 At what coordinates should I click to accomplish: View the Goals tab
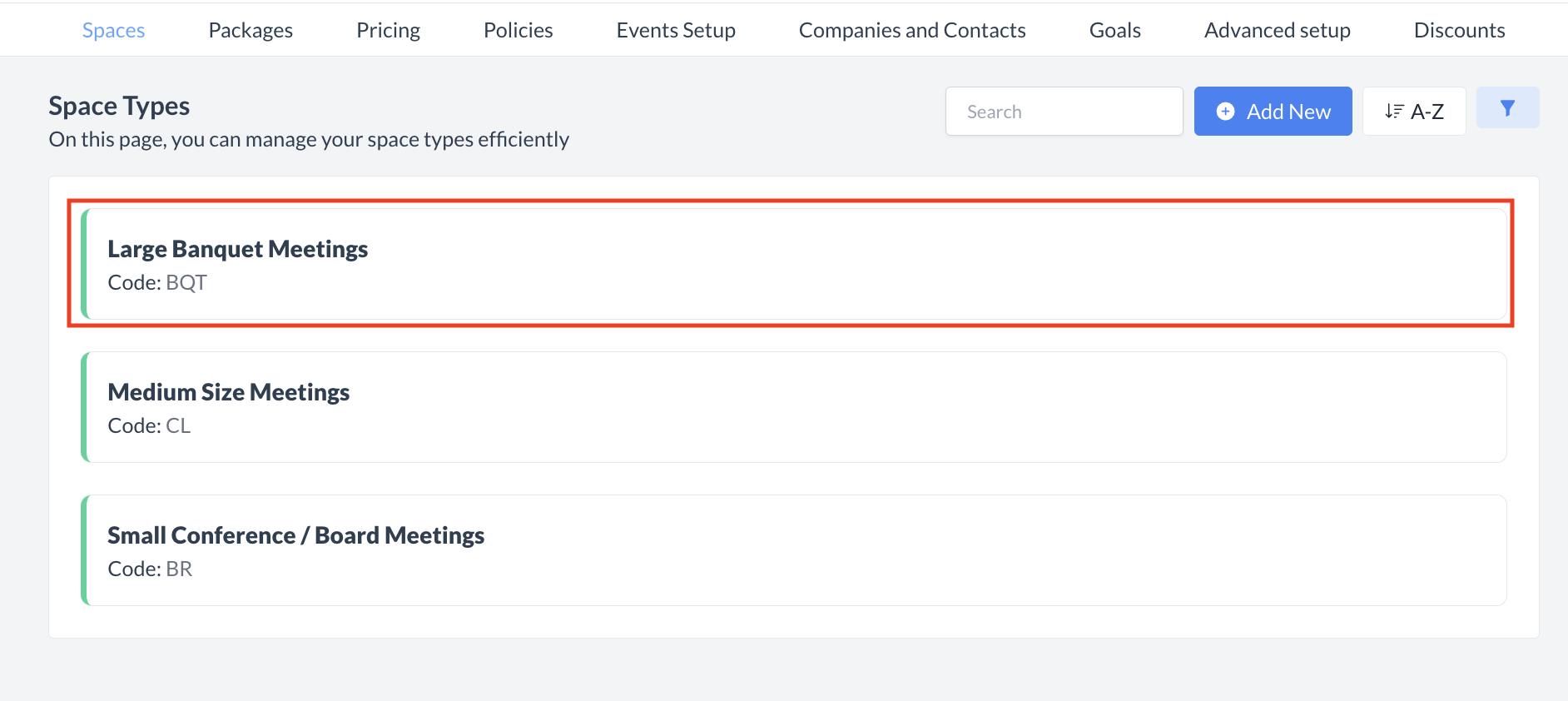coord(1114,30)
